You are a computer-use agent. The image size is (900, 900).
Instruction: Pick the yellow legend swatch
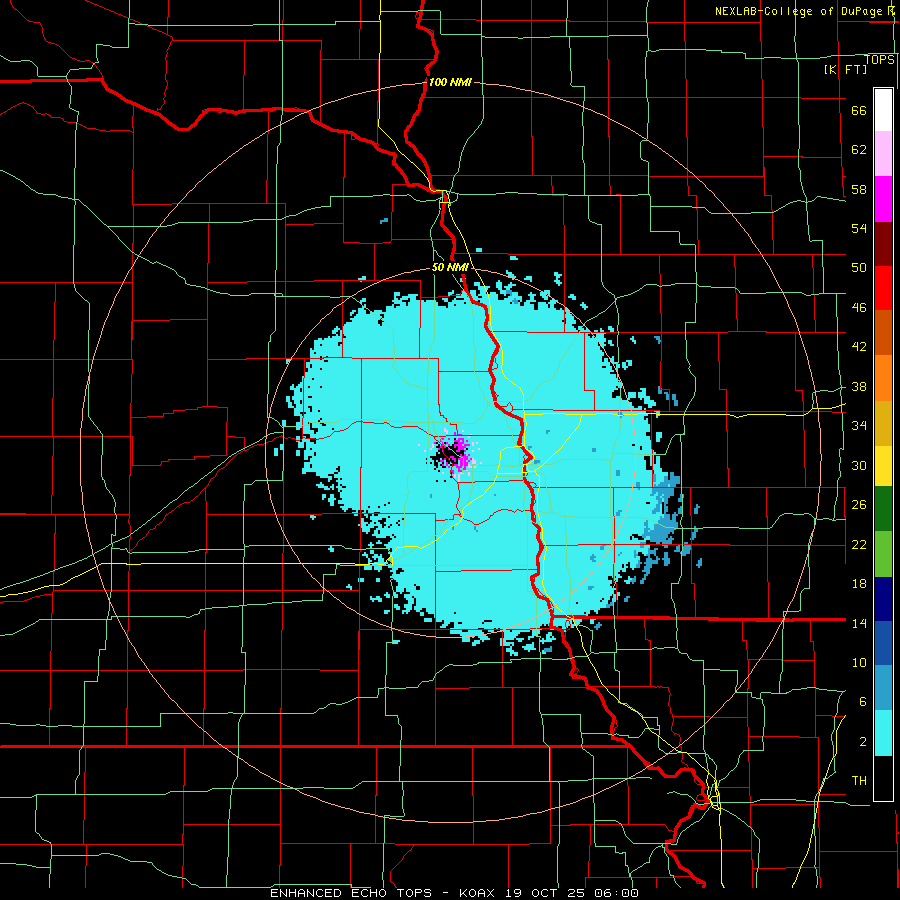point(883,465)
